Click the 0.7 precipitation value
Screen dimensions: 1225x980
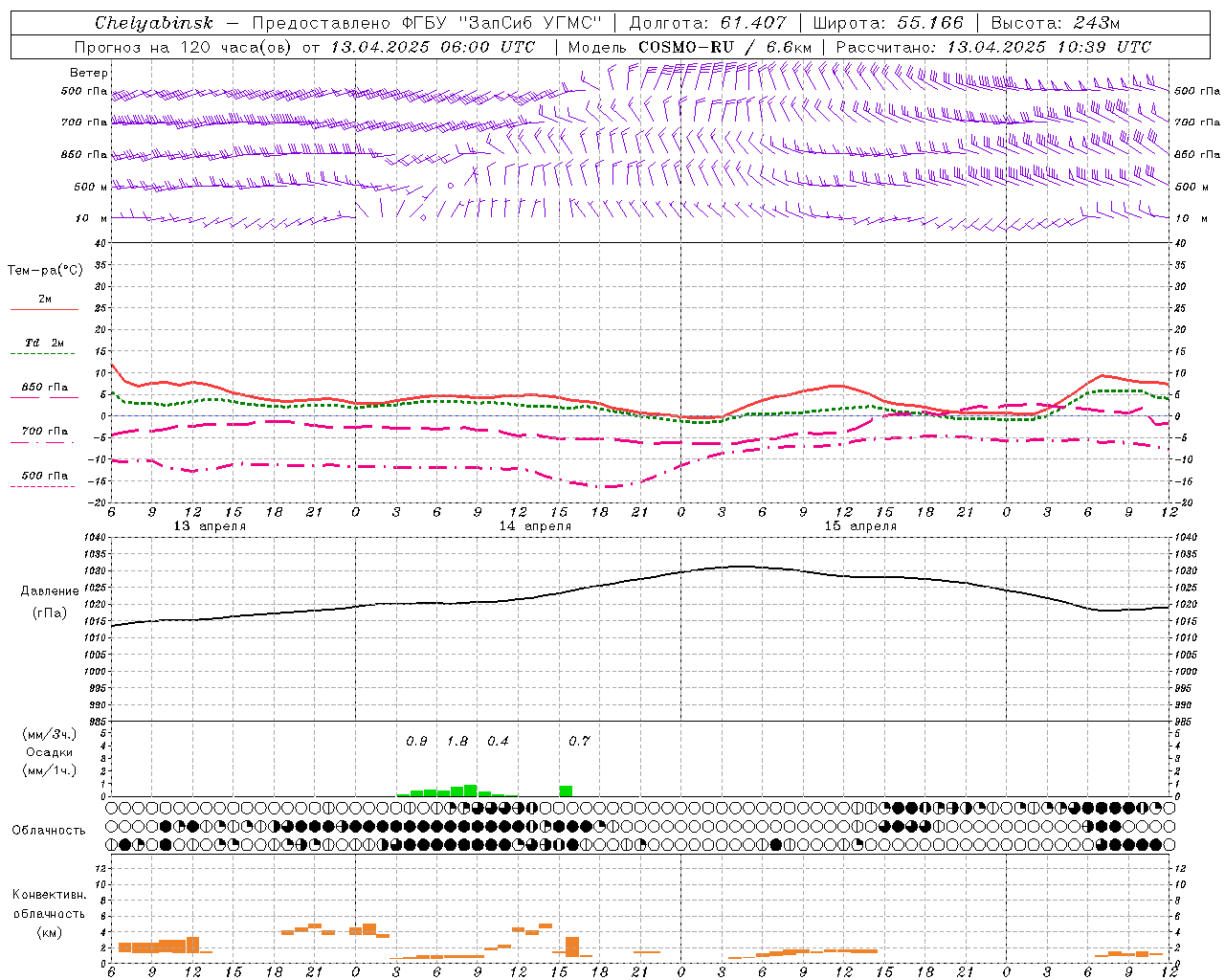579,741
